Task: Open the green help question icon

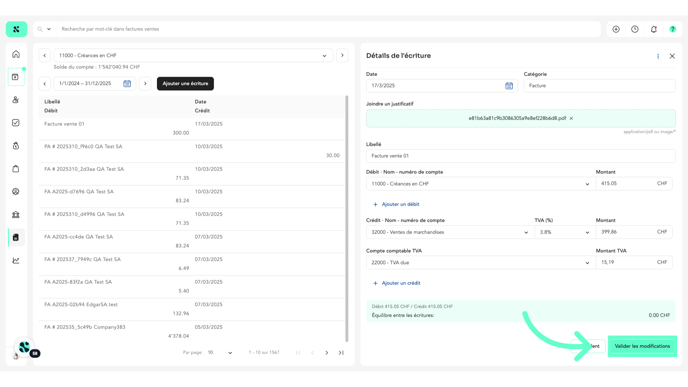Action: pos(673,29)
